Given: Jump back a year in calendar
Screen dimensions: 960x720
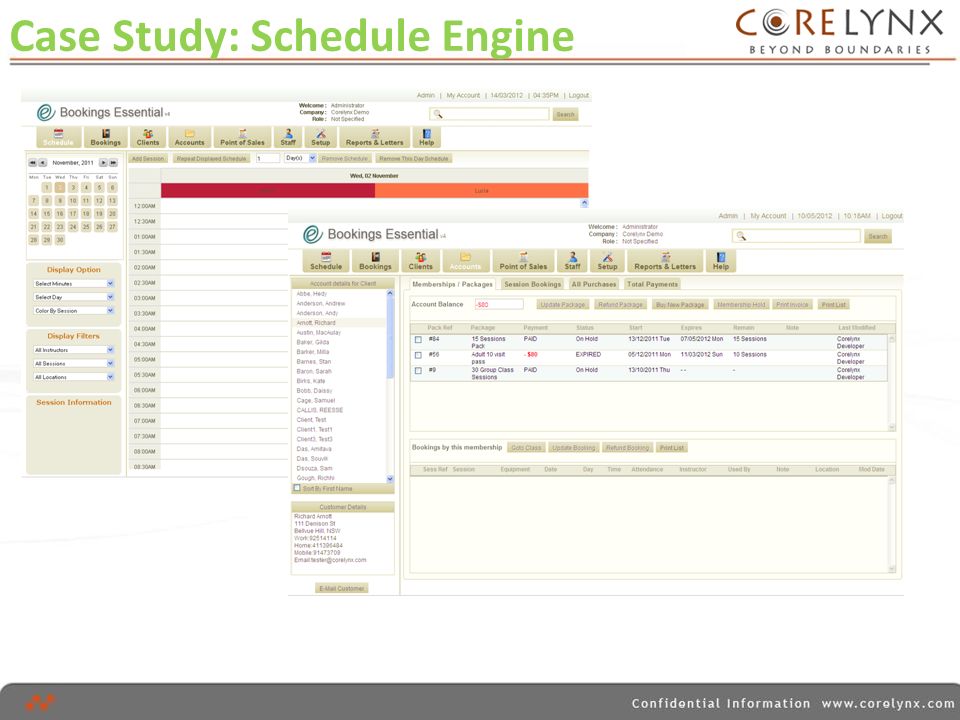Looking at the screenshot, I should click(32, 163).
